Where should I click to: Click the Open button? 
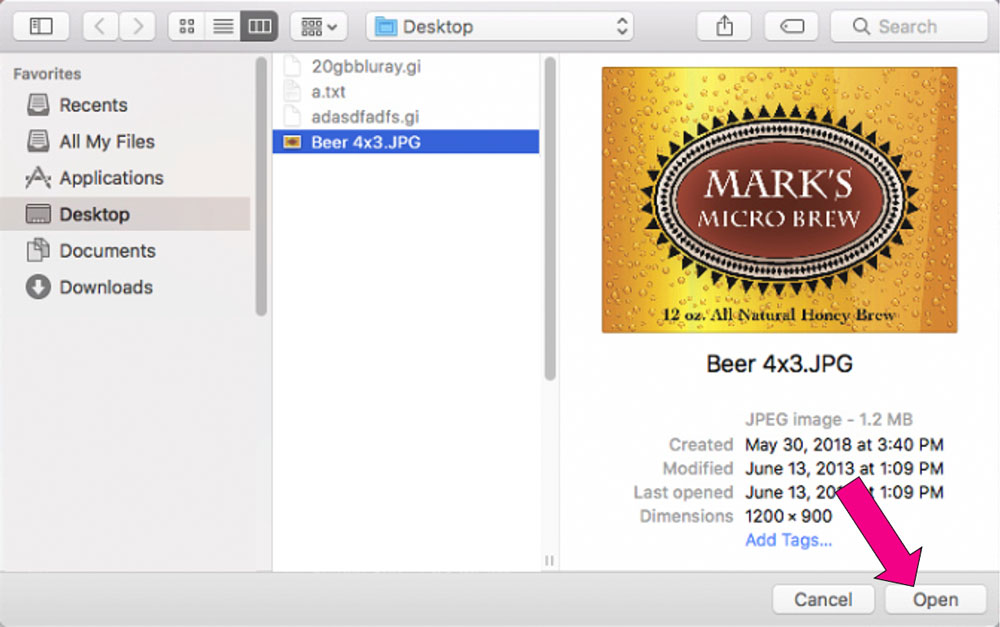click(936, 600)
